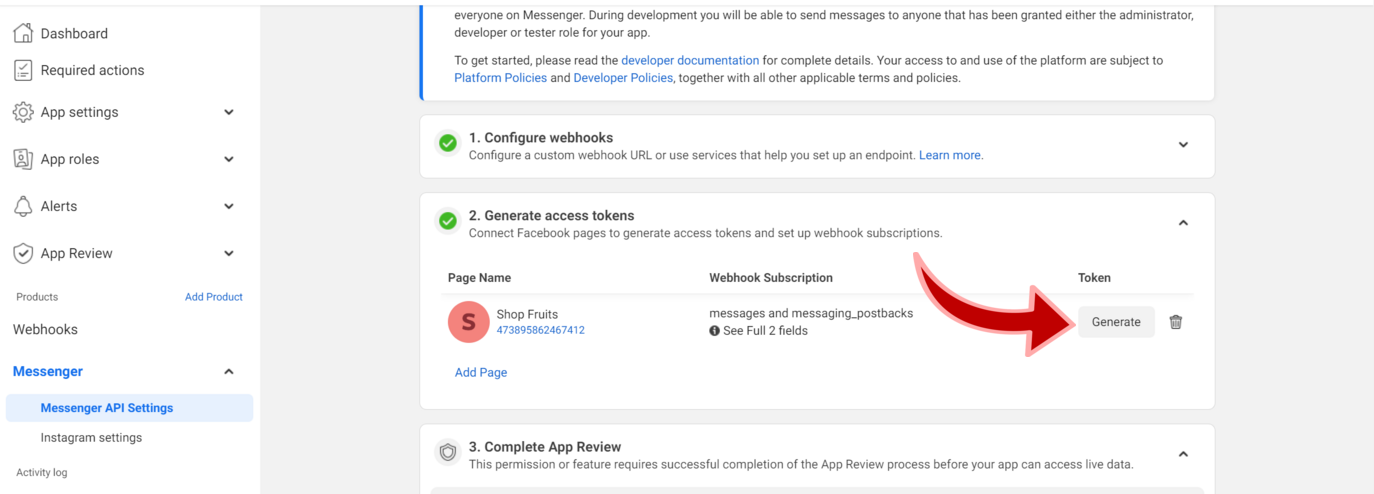1374x494 pixels.
Task: Open the Dashboard home icon
Action: [x=23, y=33]
